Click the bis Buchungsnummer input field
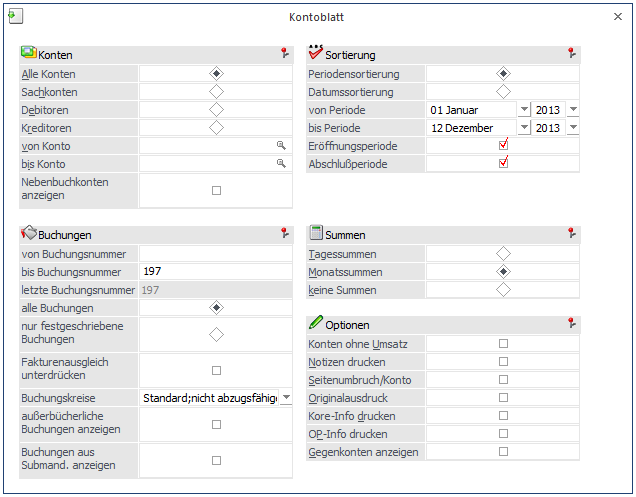The height and width of the screenshot is (497, 636). (215, 272)
